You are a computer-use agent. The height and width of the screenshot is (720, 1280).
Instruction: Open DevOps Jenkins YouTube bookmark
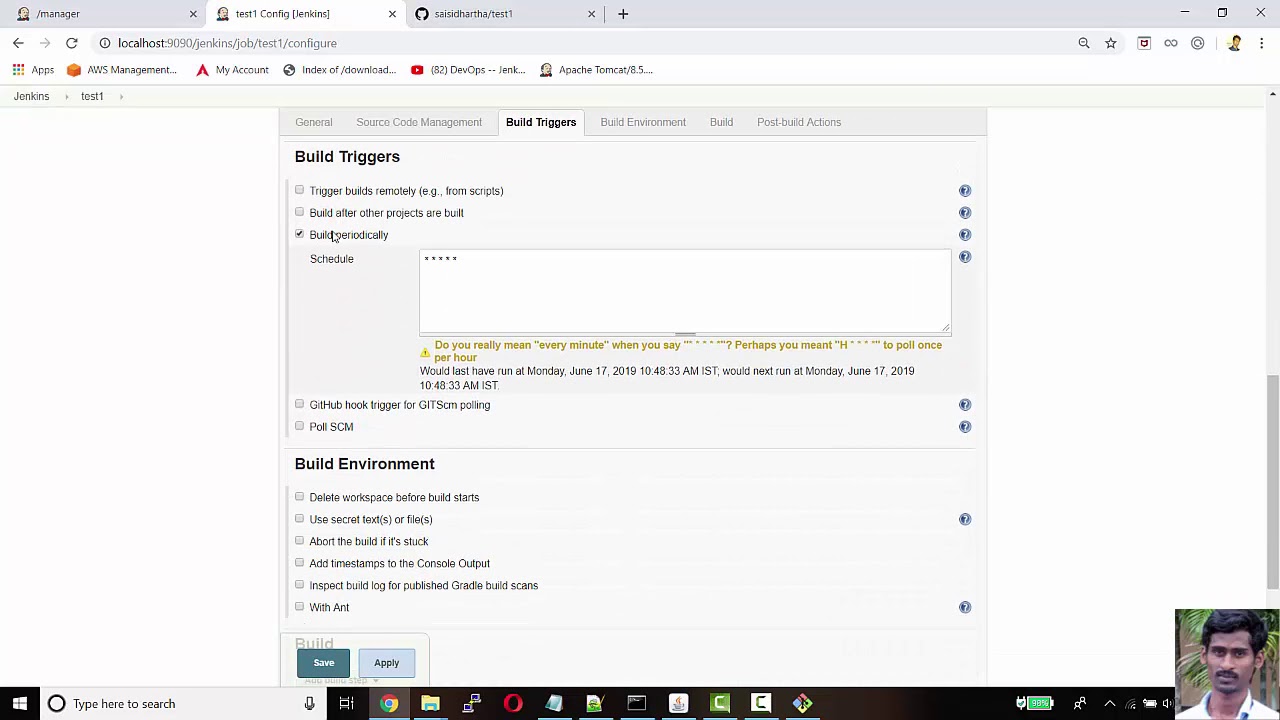tap(468, 70)
